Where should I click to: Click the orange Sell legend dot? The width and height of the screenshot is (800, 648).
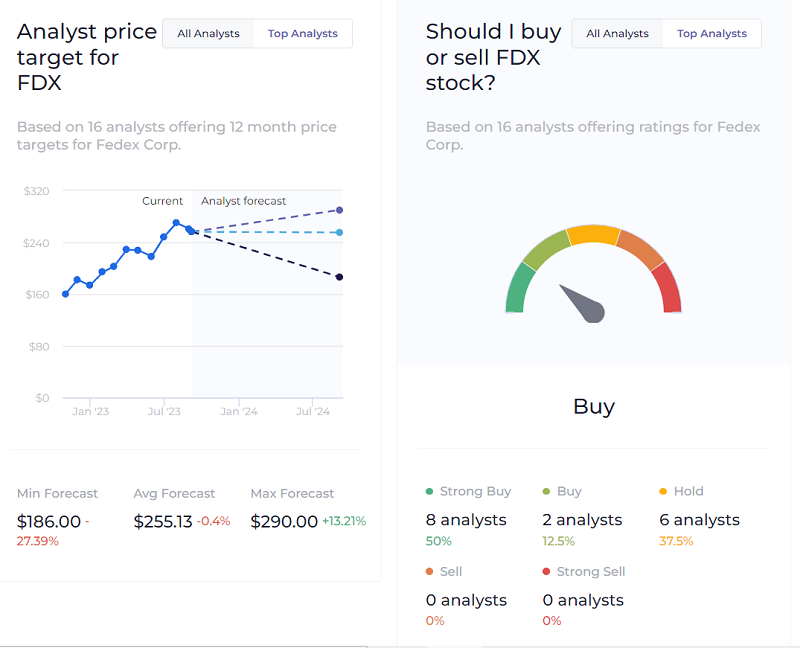[429, 572]
